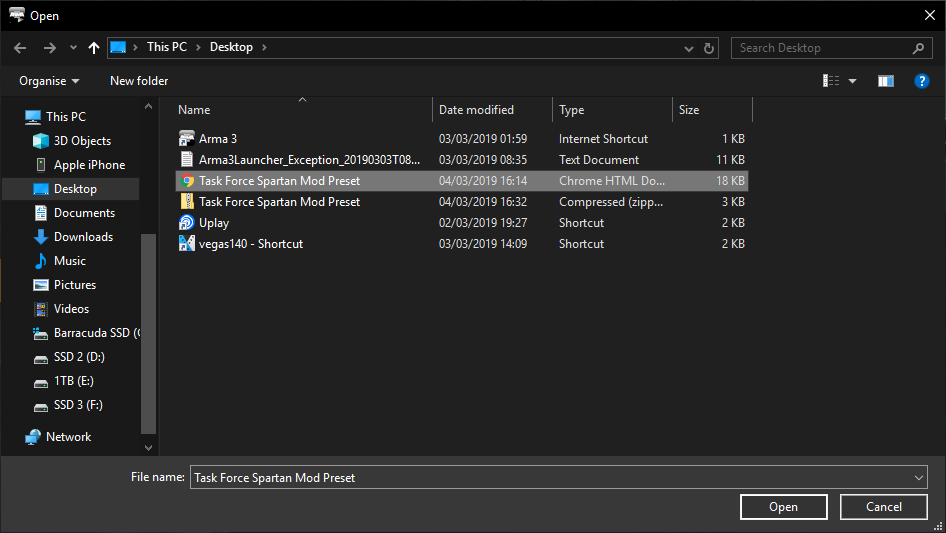Open the recent locations dropdown chevron
This screenshot has width=946, height=533.
tap(73, 48)
